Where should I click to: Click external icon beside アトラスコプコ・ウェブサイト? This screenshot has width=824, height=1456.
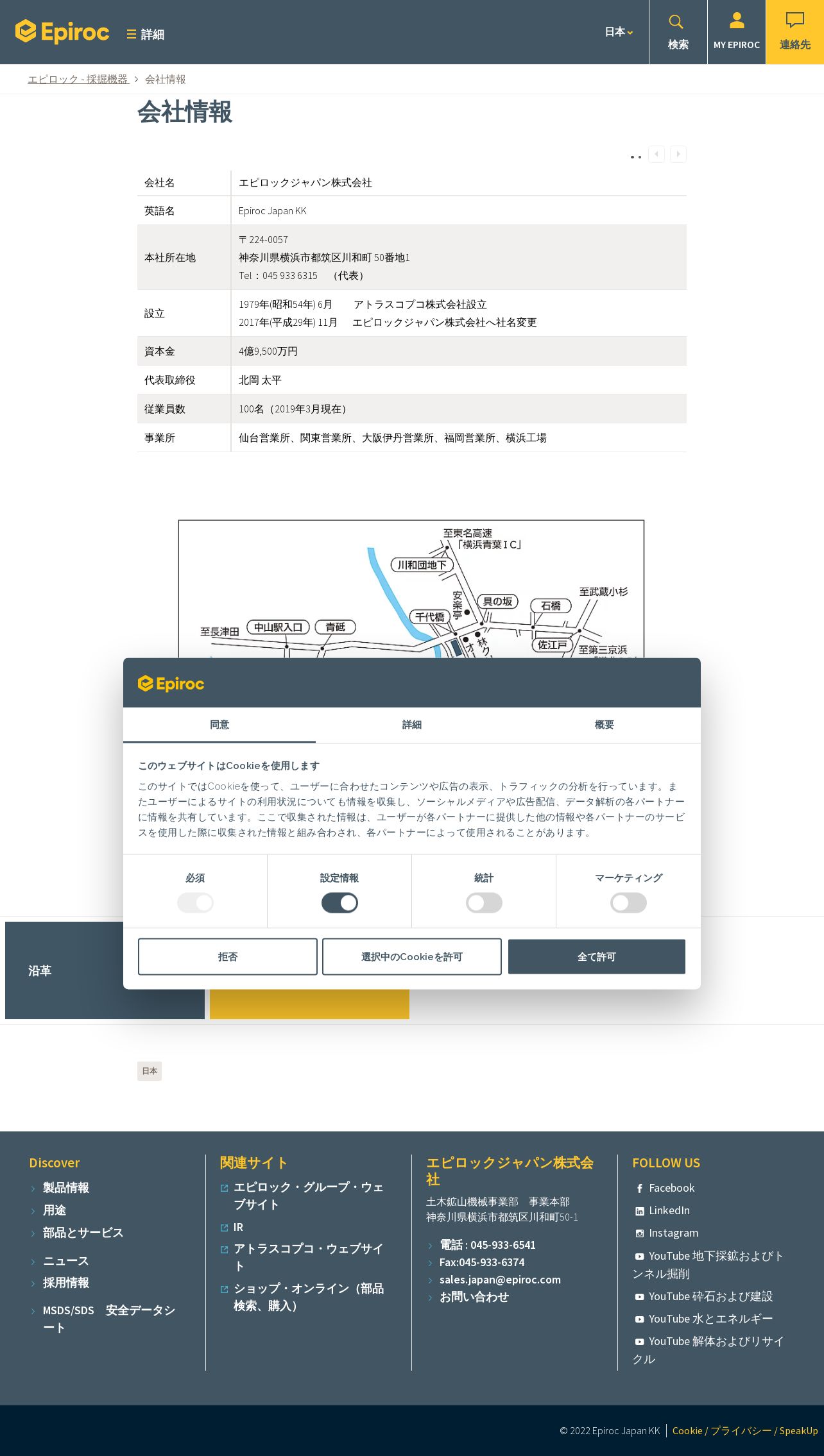coord(224,1249)
